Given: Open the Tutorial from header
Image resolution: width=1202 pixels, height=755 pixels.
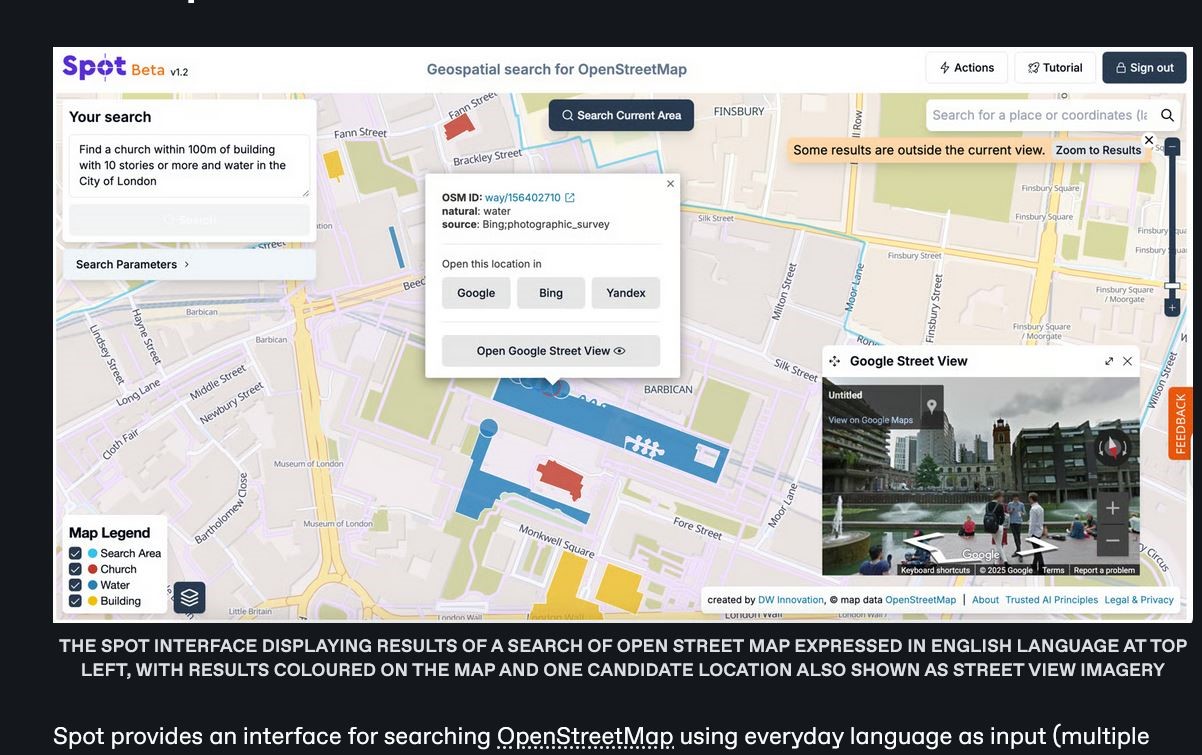Looking at the screenshot, I should click(x=1054, y=68).
